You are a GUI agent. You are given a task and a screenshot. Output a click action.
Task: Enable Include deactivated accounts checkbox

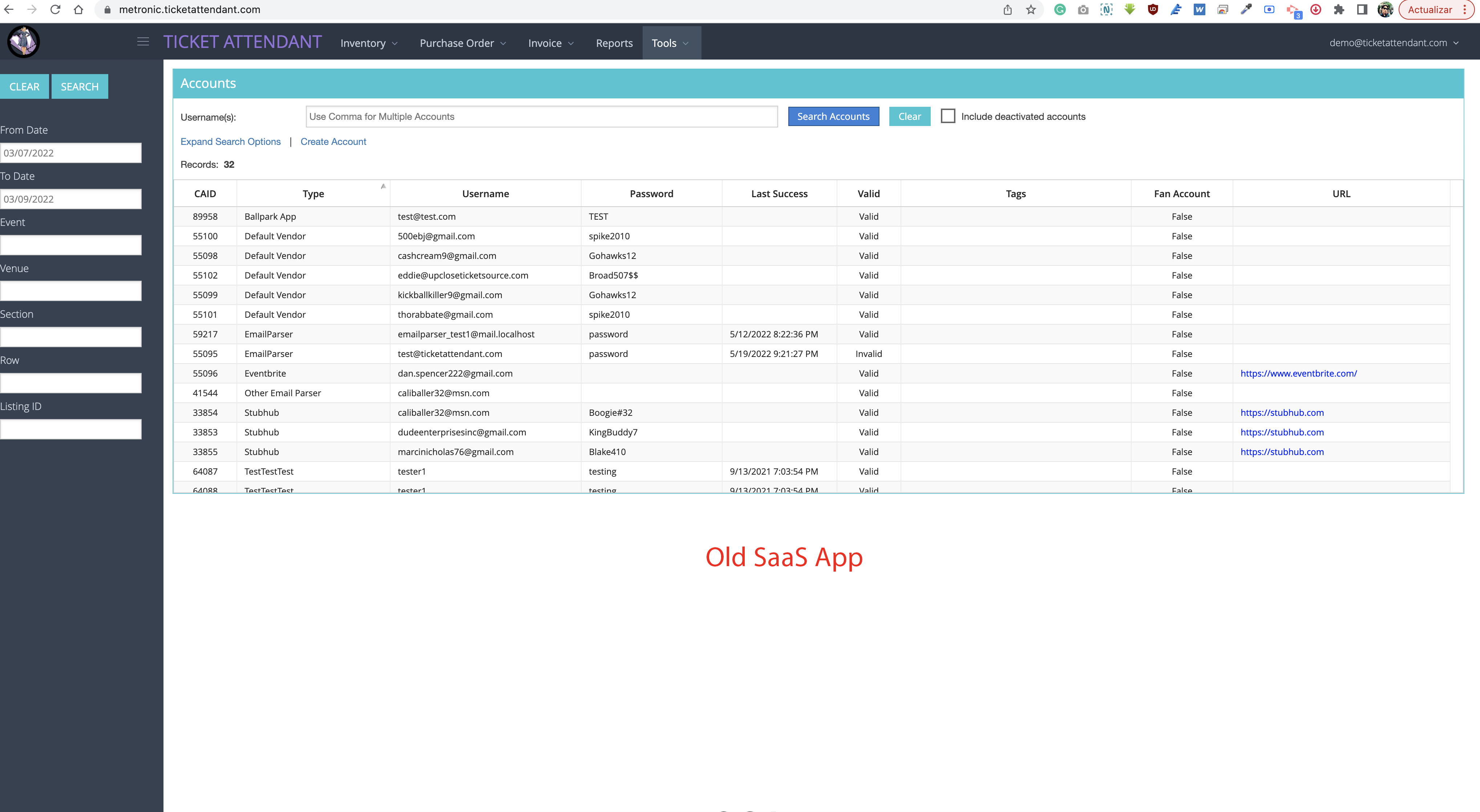pyautogui.click(x=948, y=116)
